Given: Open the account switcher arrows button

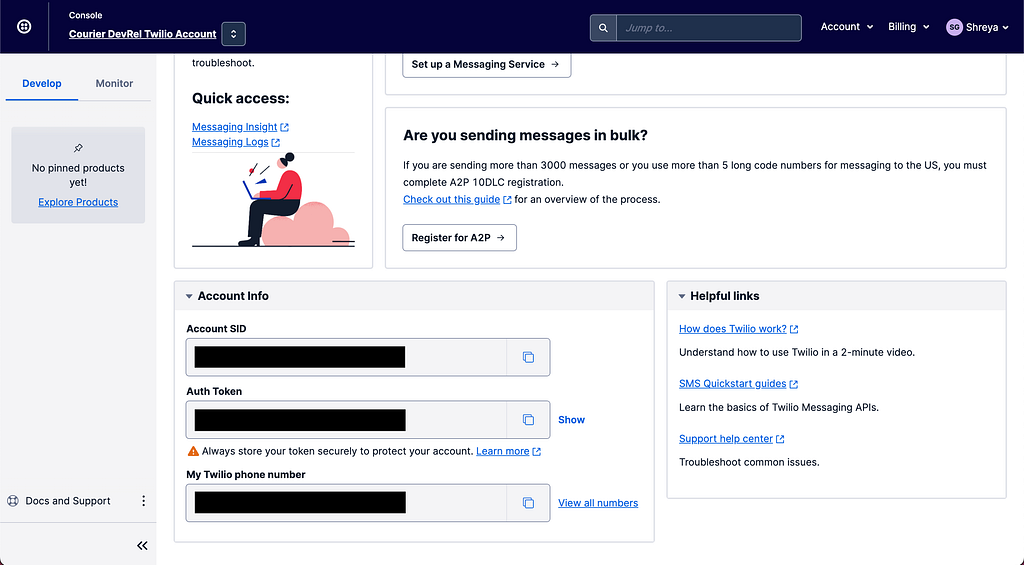Looking at the screenshot, I should pos(233,34).
